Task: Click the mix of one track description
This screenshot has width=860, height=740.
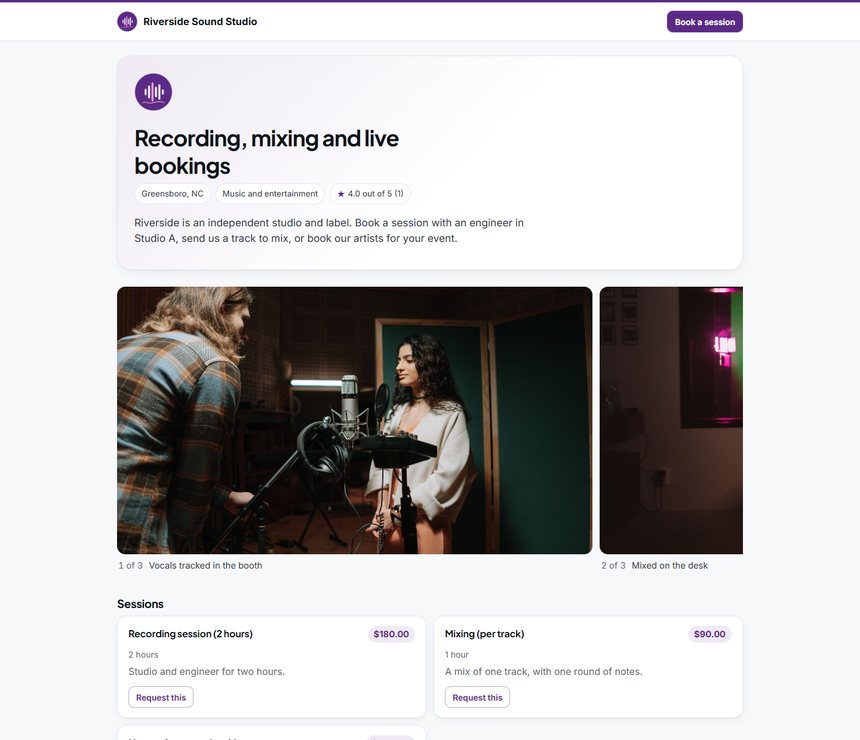Action: [x=544, y=671]
